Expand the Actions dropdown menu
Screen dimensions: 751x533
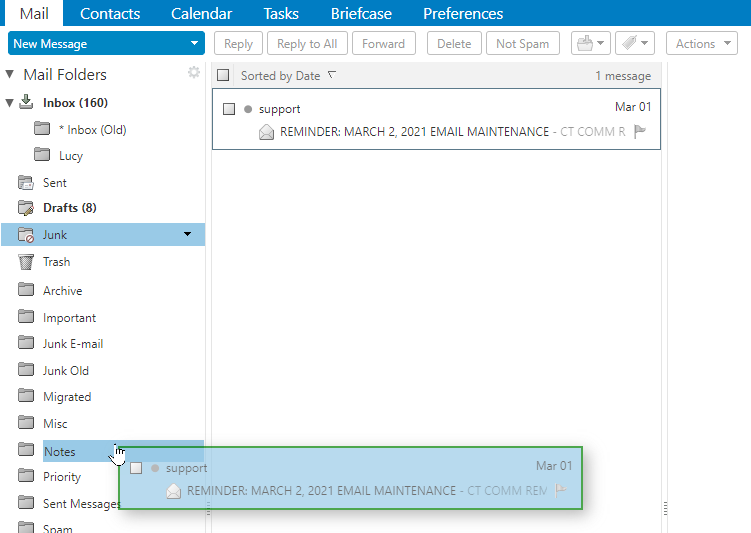pyautogui.click(x=705, y=44)
